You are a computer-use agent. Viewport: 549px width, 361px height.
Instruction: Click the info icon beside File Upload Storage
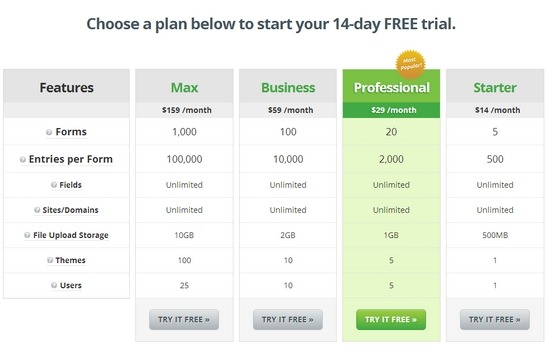click(x=27, y=235)
